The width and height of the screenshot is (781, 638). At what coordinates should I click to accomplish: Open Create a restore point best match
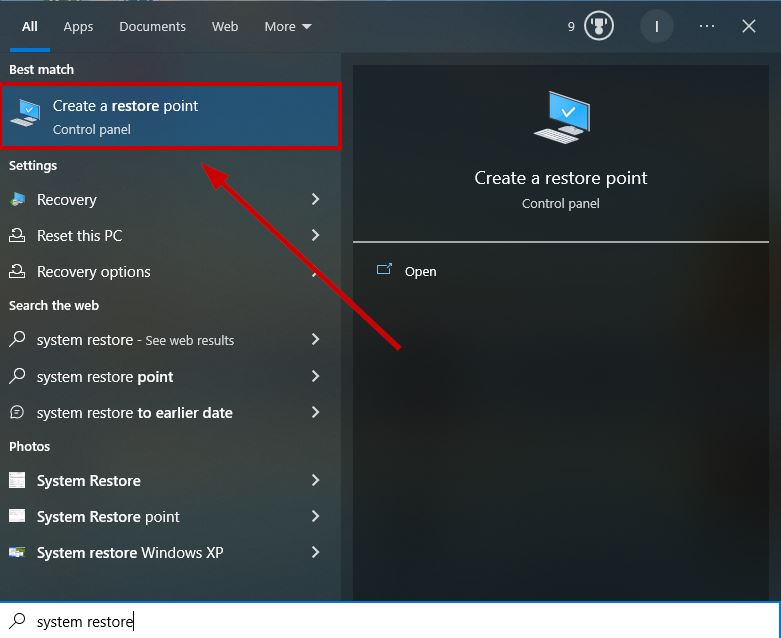[171, 117]
